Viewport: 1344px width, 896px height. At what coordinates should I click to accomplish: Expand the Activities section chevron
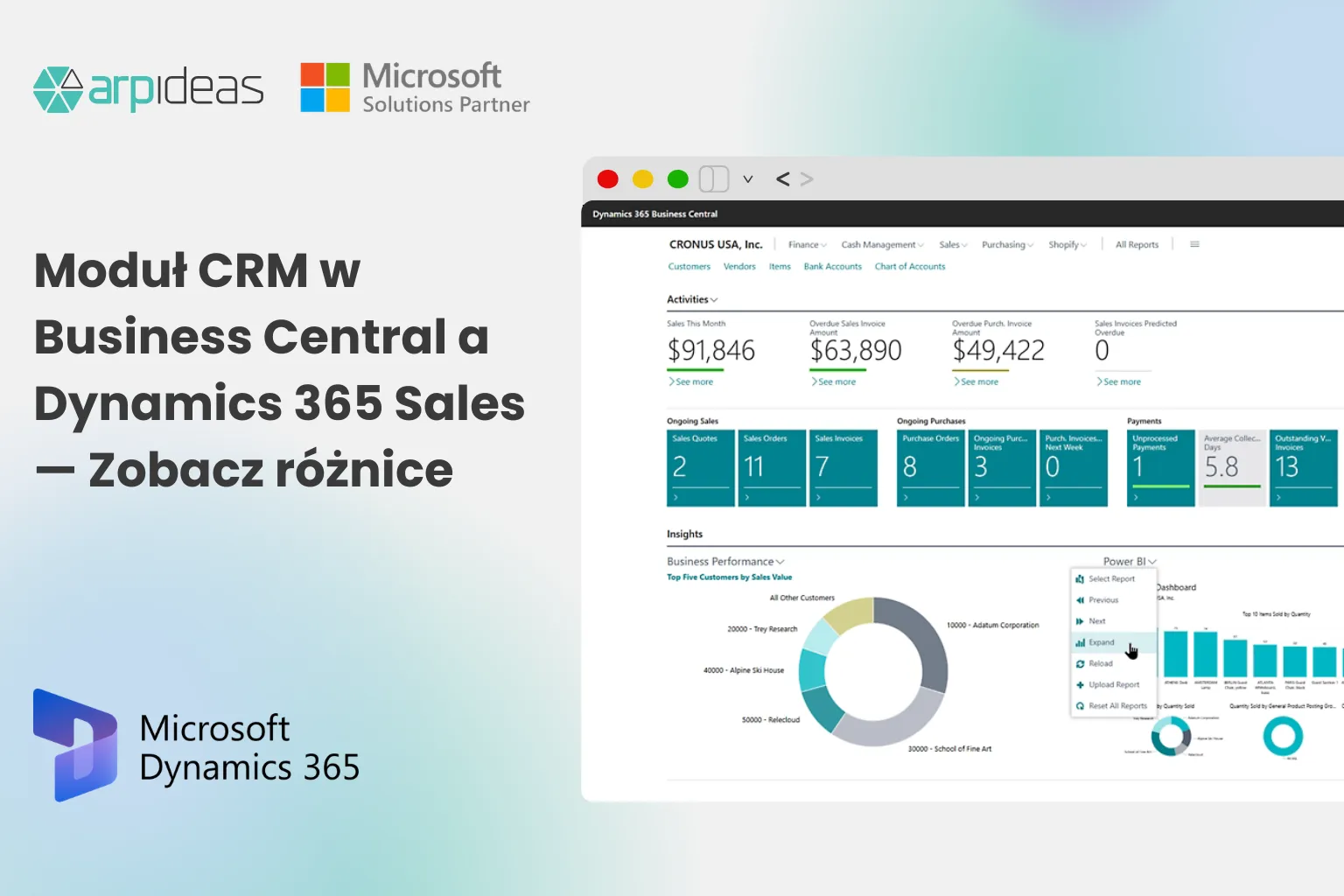click(714, 300)
